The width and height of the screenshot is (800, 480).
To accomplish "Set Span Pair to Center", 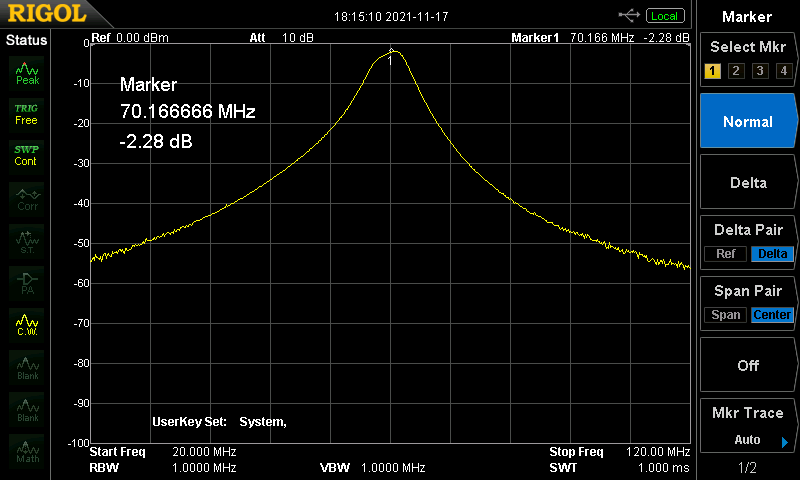I will tap(772, 315).
